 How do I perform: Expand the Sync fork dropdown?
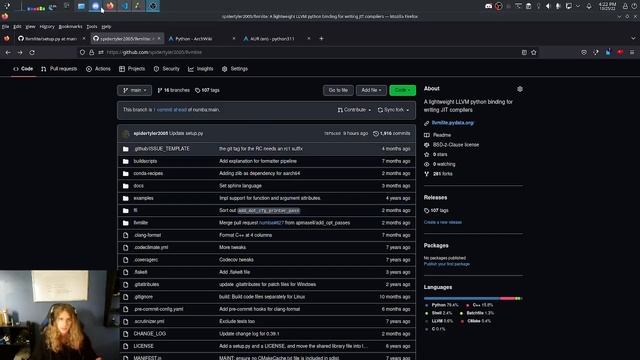click(x=393, y=110)
